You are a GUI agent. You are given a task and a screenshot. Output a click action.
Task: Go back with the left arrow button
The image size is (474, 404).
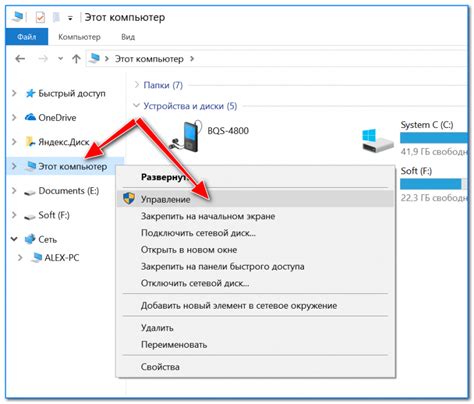pyautogui.click(x=20, y=59)
